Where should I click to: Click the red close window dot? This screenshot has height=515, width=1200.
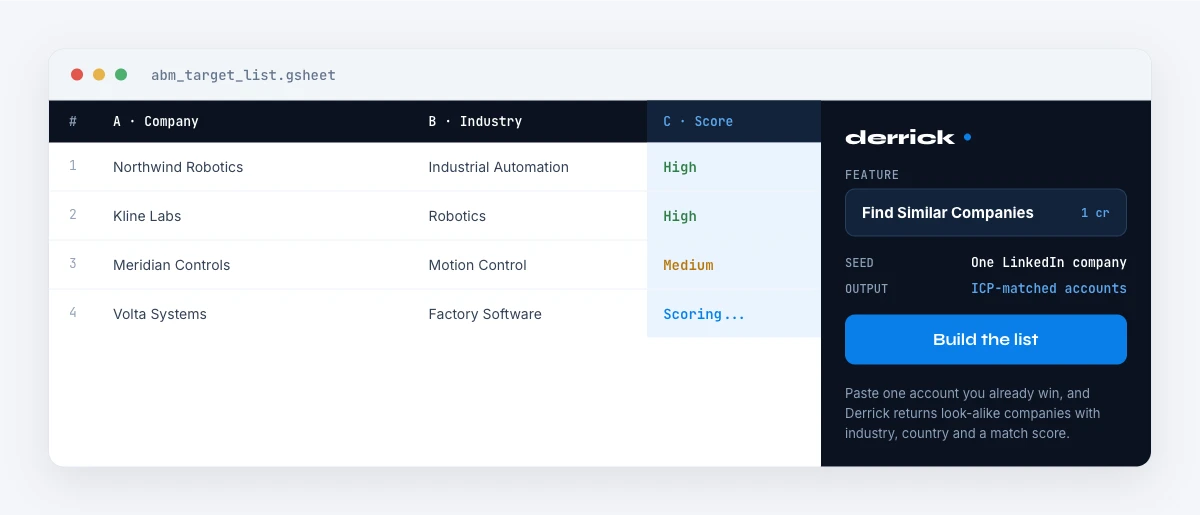(x=77, y=75)
